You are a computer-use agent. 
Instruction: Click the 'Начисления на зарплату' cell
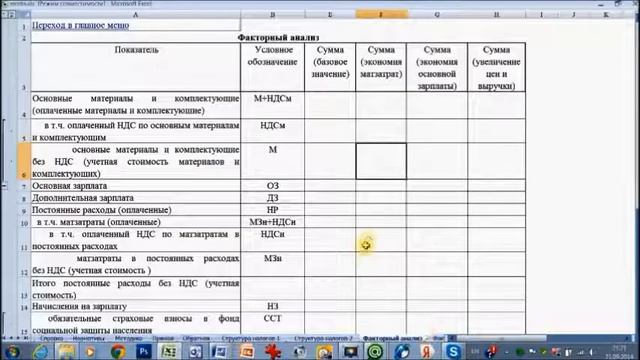(136, 306)
